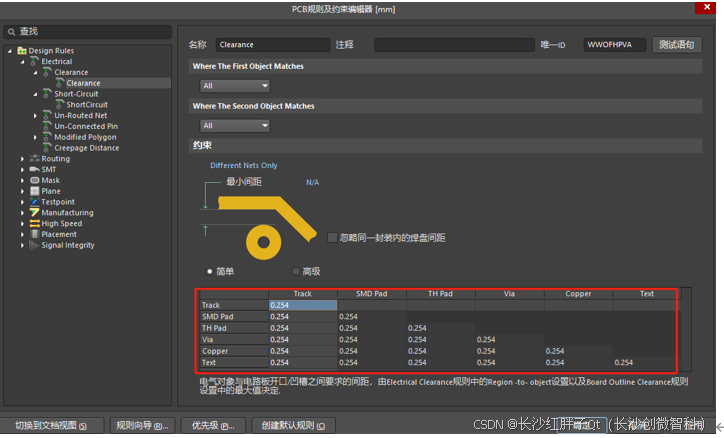Click the Design Rules folder icon
The height and width of the screenshot is (438, 724).
click(x=22, y=50)
